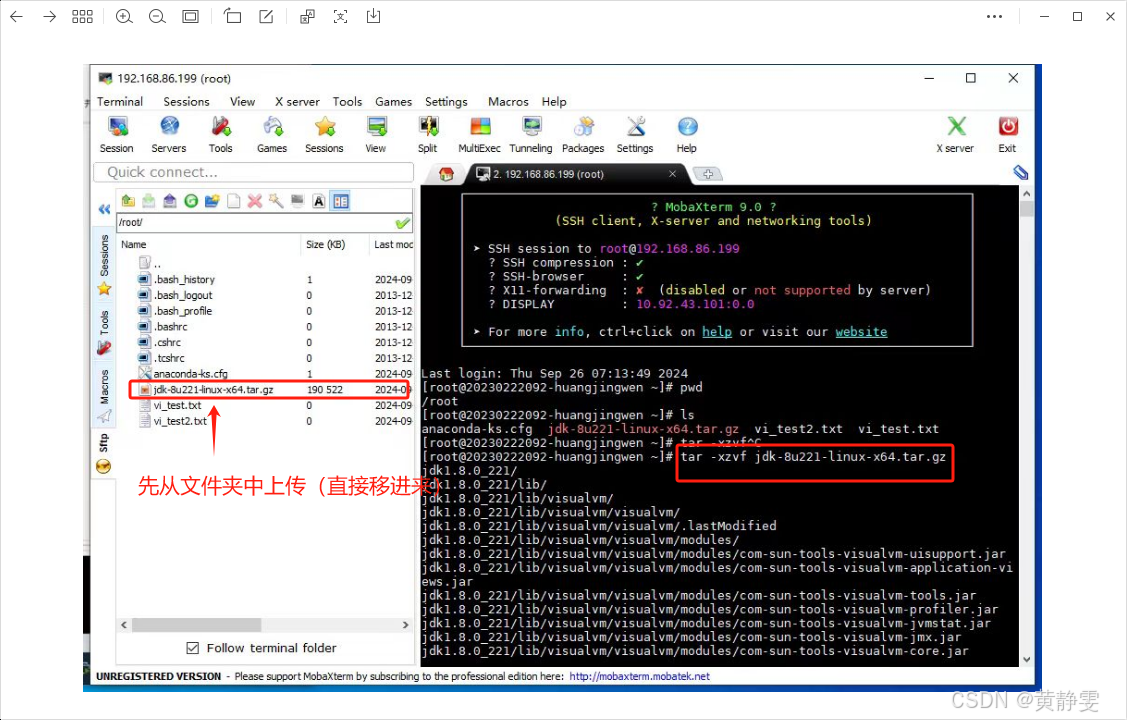Switch to the home tab icon
This screenshot has width=1127, height=720.
446,175
